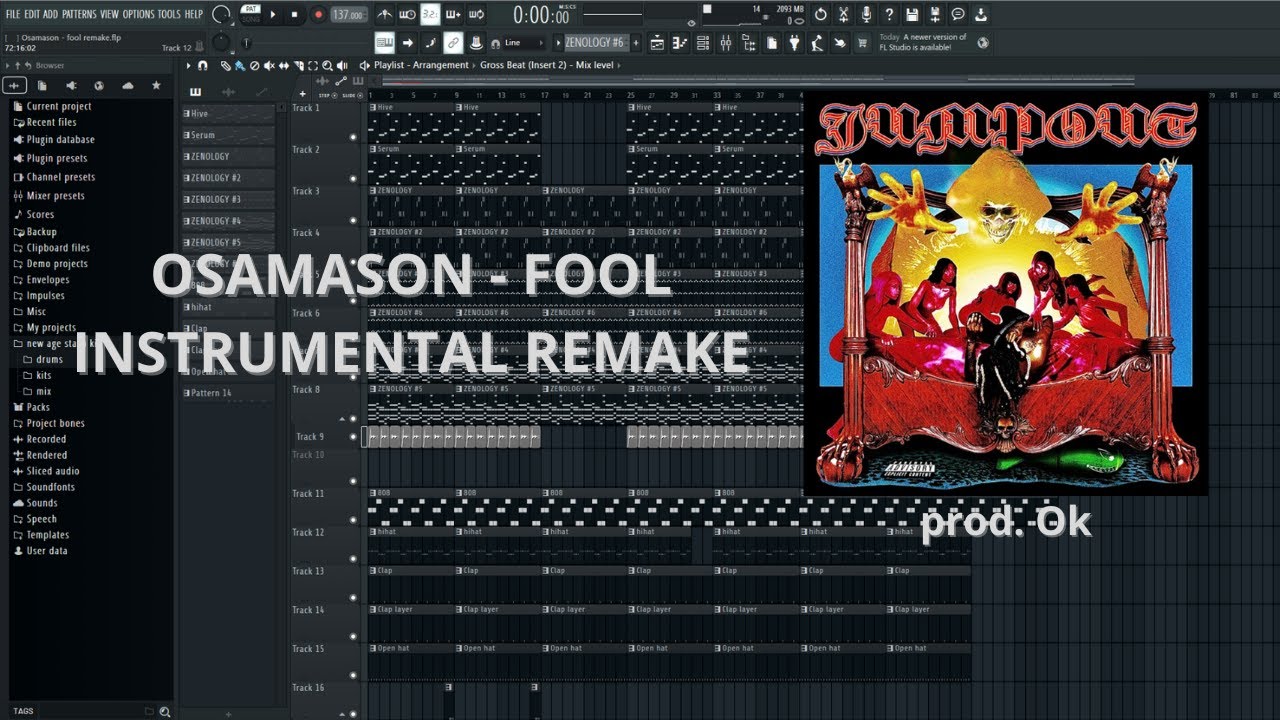Click Playlist - Arrangement breadcrumb
The height and width of the screenshot is (720, 1280).
(x=421, y=65)
